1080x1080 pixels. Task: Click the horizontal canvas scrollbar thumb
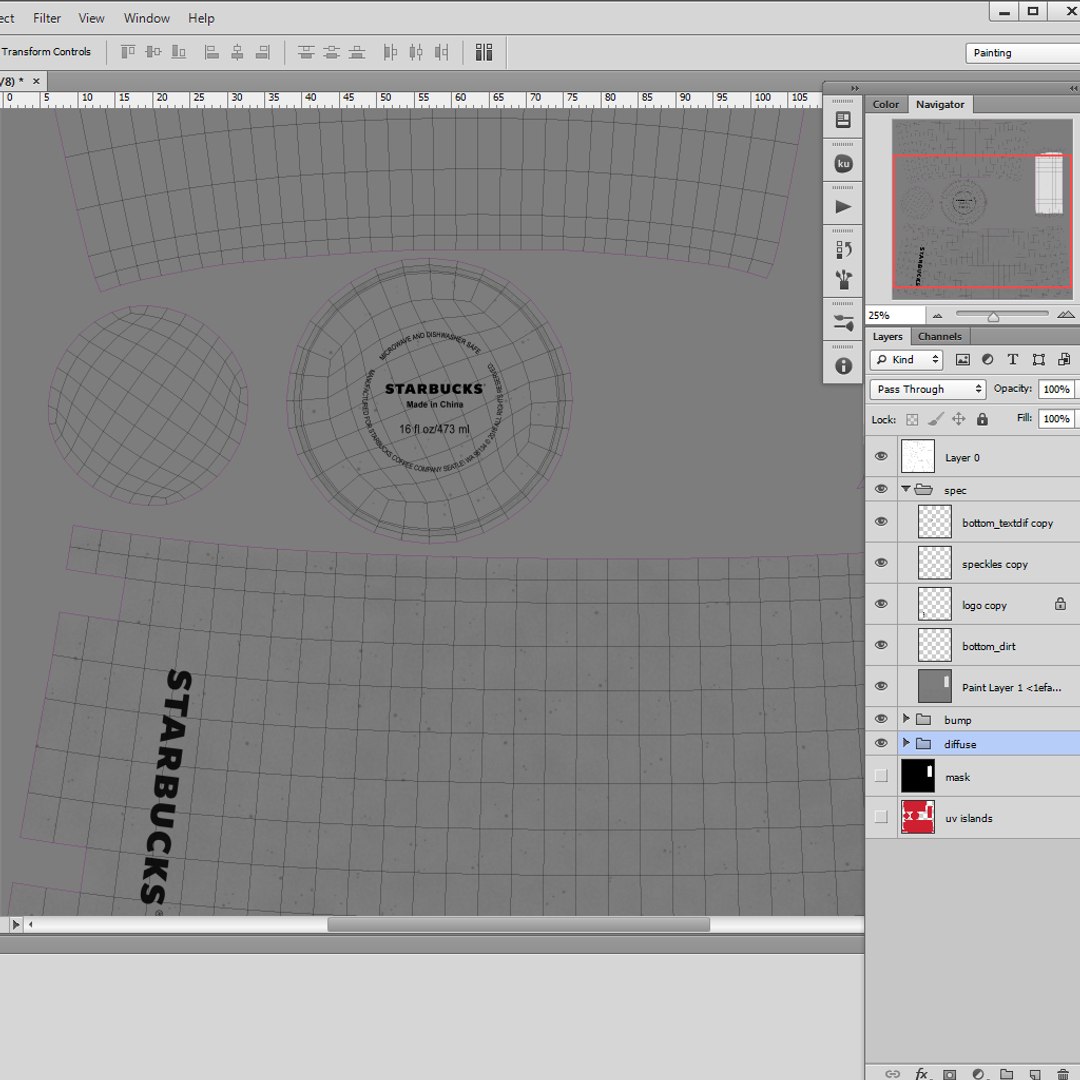click(519, 924)
